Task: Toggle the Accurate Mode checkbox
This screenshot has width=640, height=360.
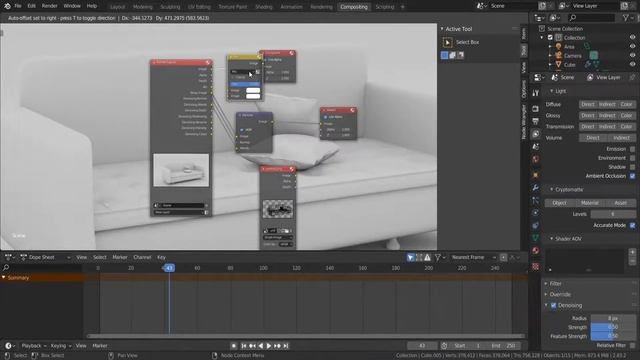Action: 632,225
